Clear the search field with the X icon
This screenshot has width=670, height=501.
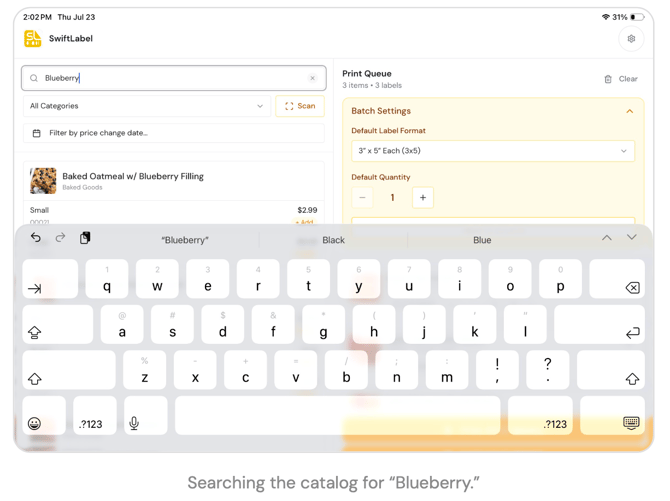click(x=312, y=78)
